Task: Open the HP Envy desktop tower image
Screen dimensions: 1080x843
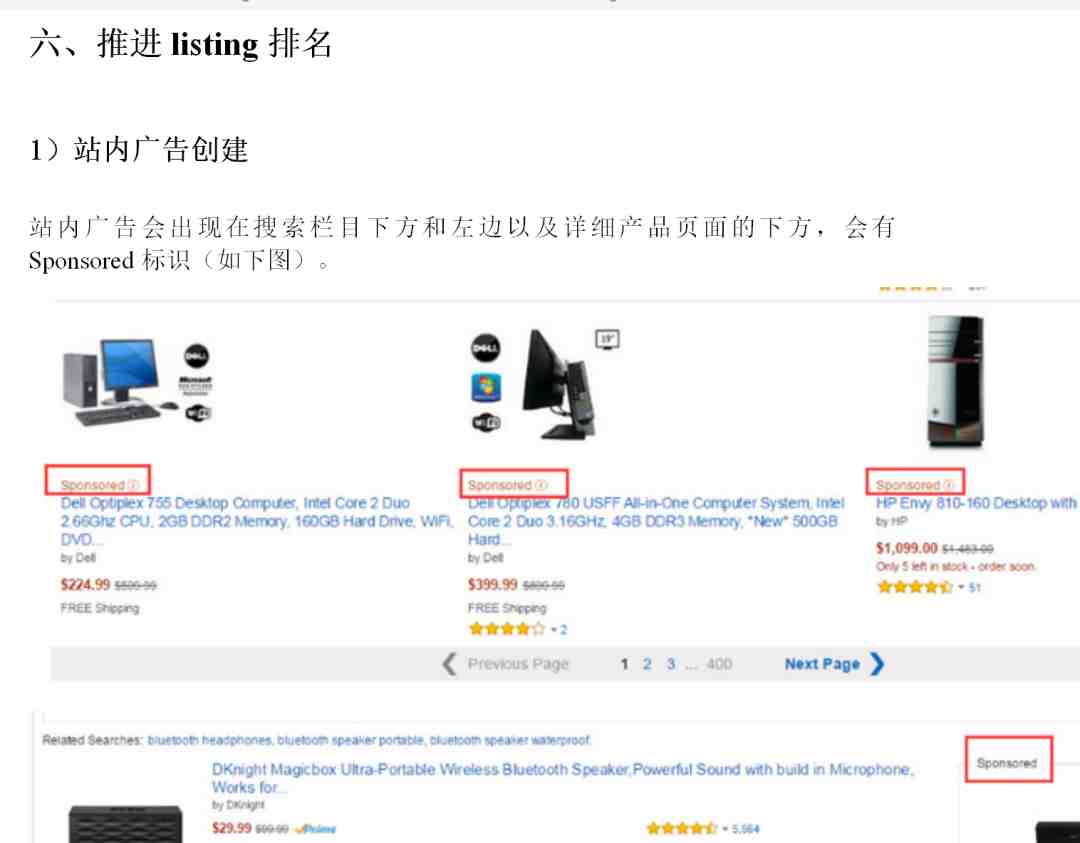Action: pyautogui.click(x=956, y=382)
